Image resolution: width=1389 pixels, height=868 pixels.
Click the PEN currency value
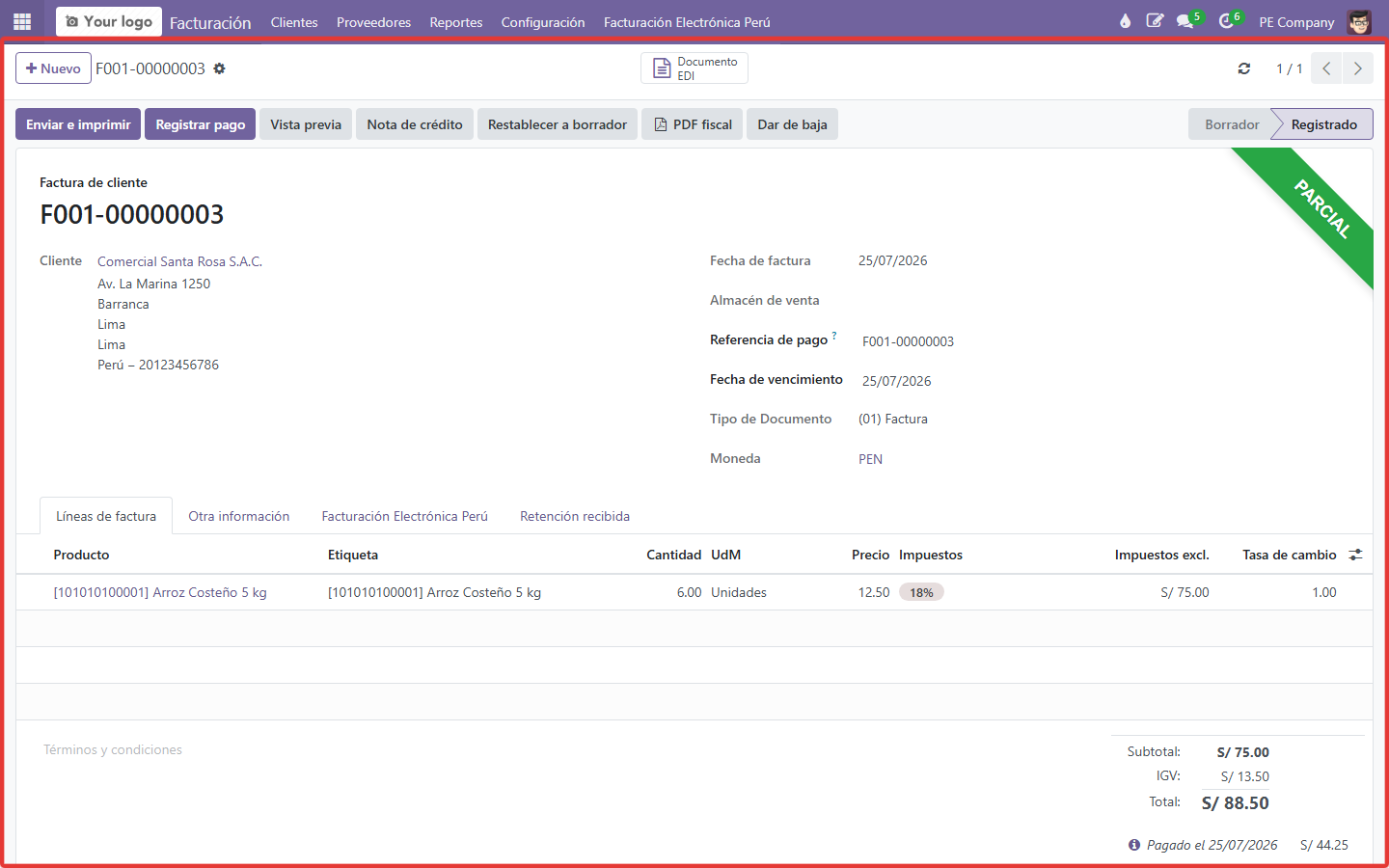pos(870,459)
